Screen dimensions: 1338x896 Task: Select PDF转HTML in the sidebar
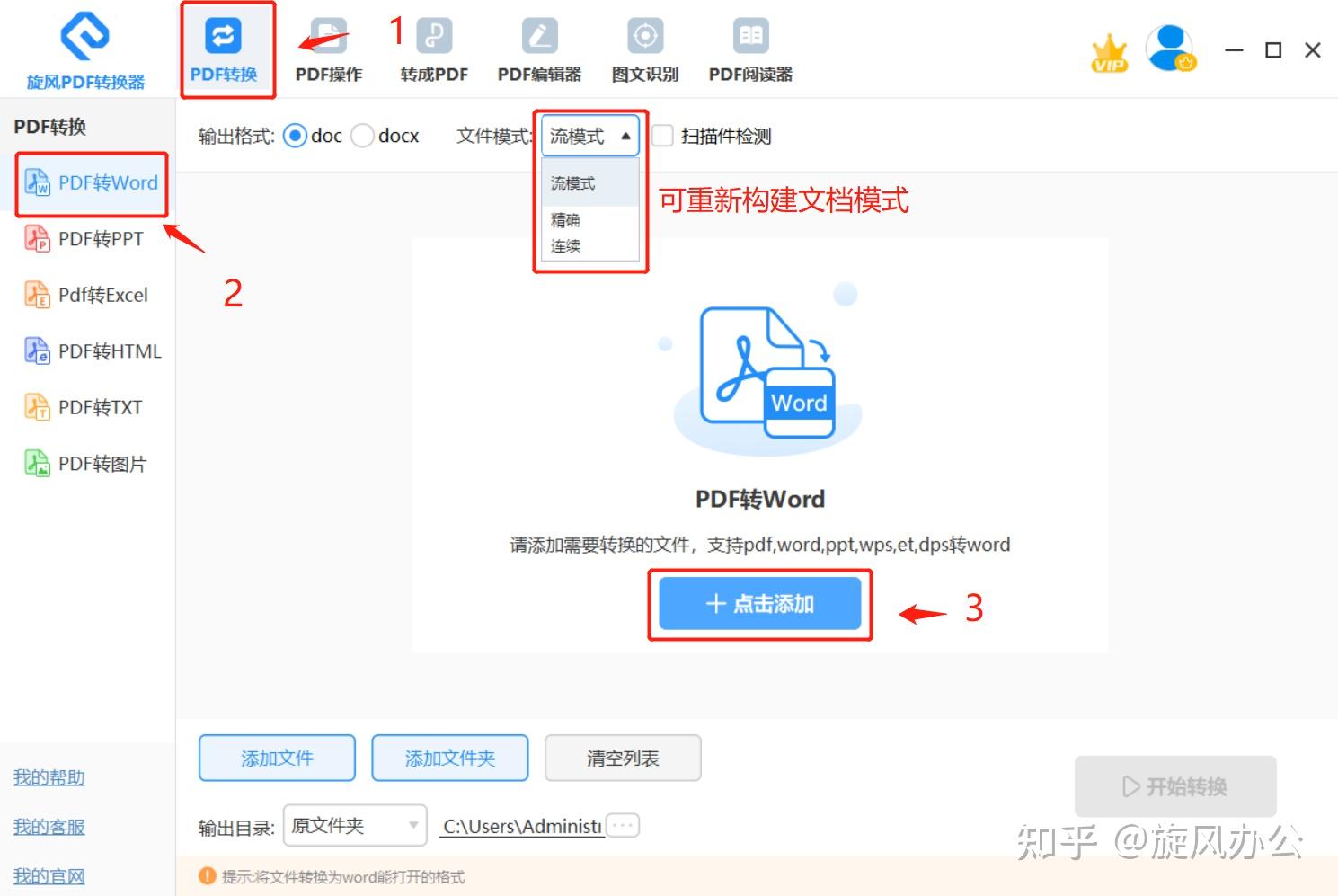93,351
